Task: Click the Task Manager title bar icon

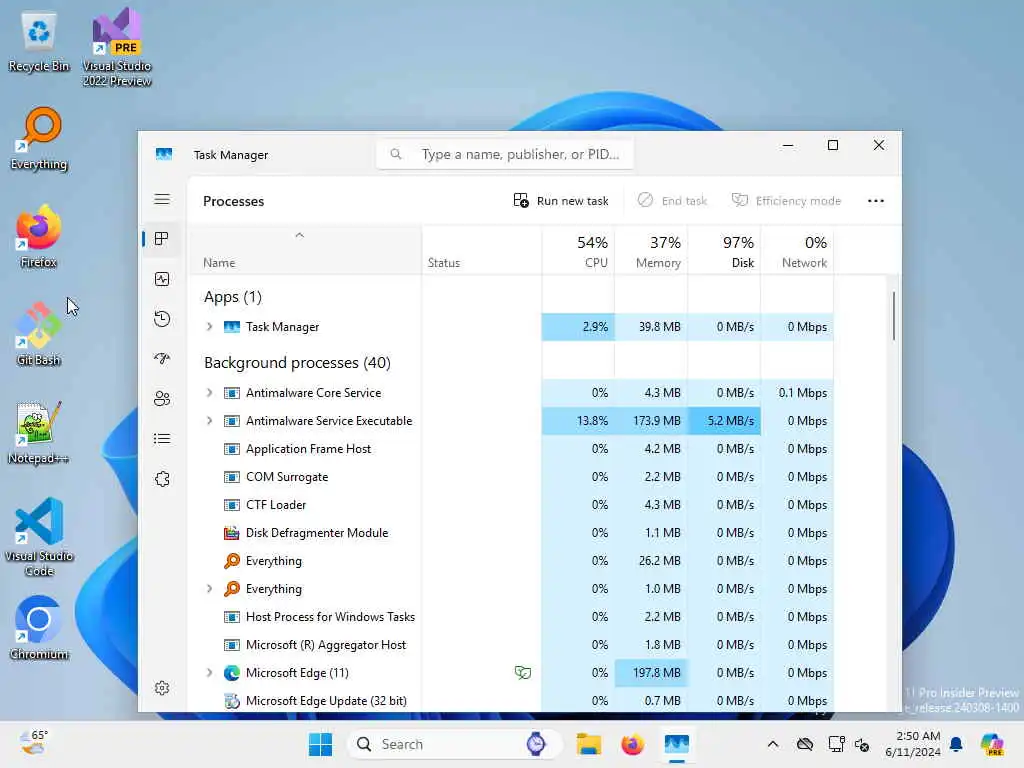Action: 164,155
